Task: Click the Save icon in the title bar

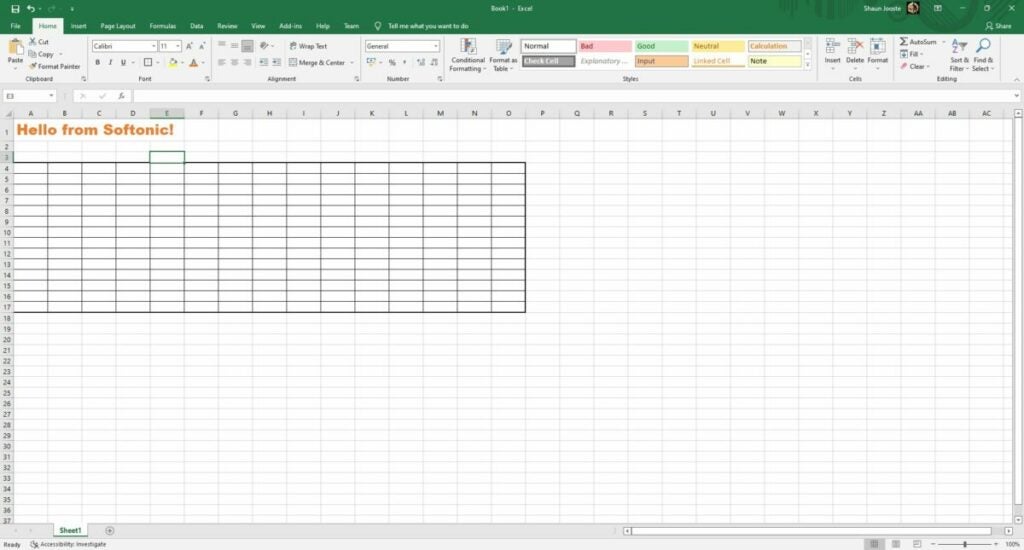Action: pos(15,8)
